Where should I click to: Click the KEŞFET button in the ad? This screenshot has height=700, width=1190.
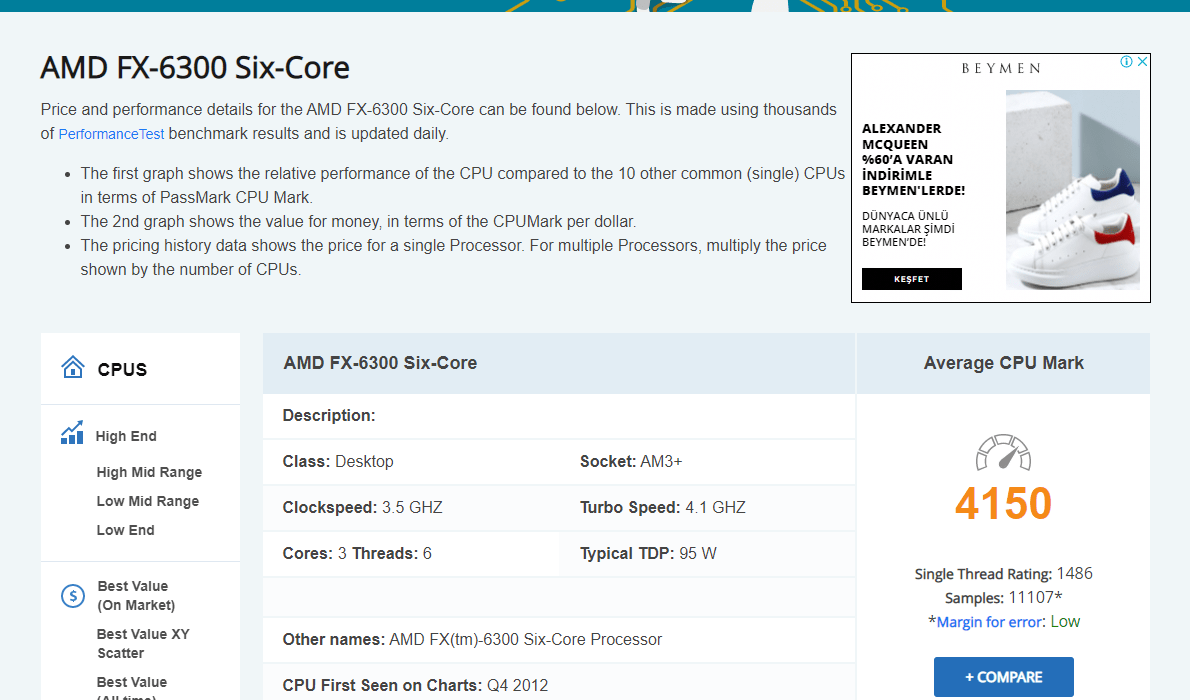(x=911, y=279)
